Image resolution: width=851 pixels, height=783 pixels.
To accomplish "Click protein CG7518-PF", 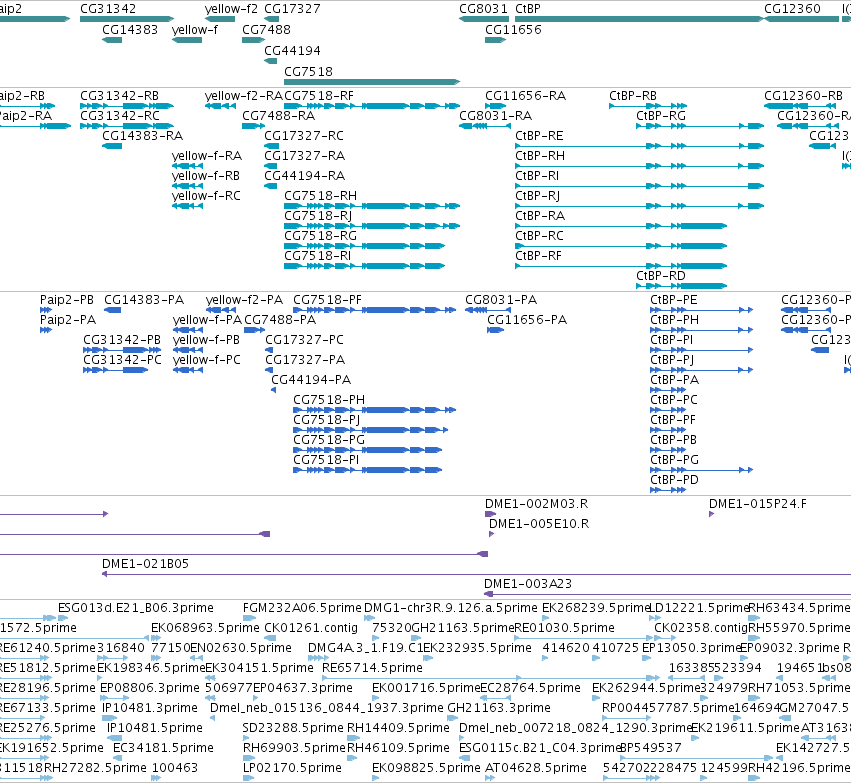I will tap(327, 300).
